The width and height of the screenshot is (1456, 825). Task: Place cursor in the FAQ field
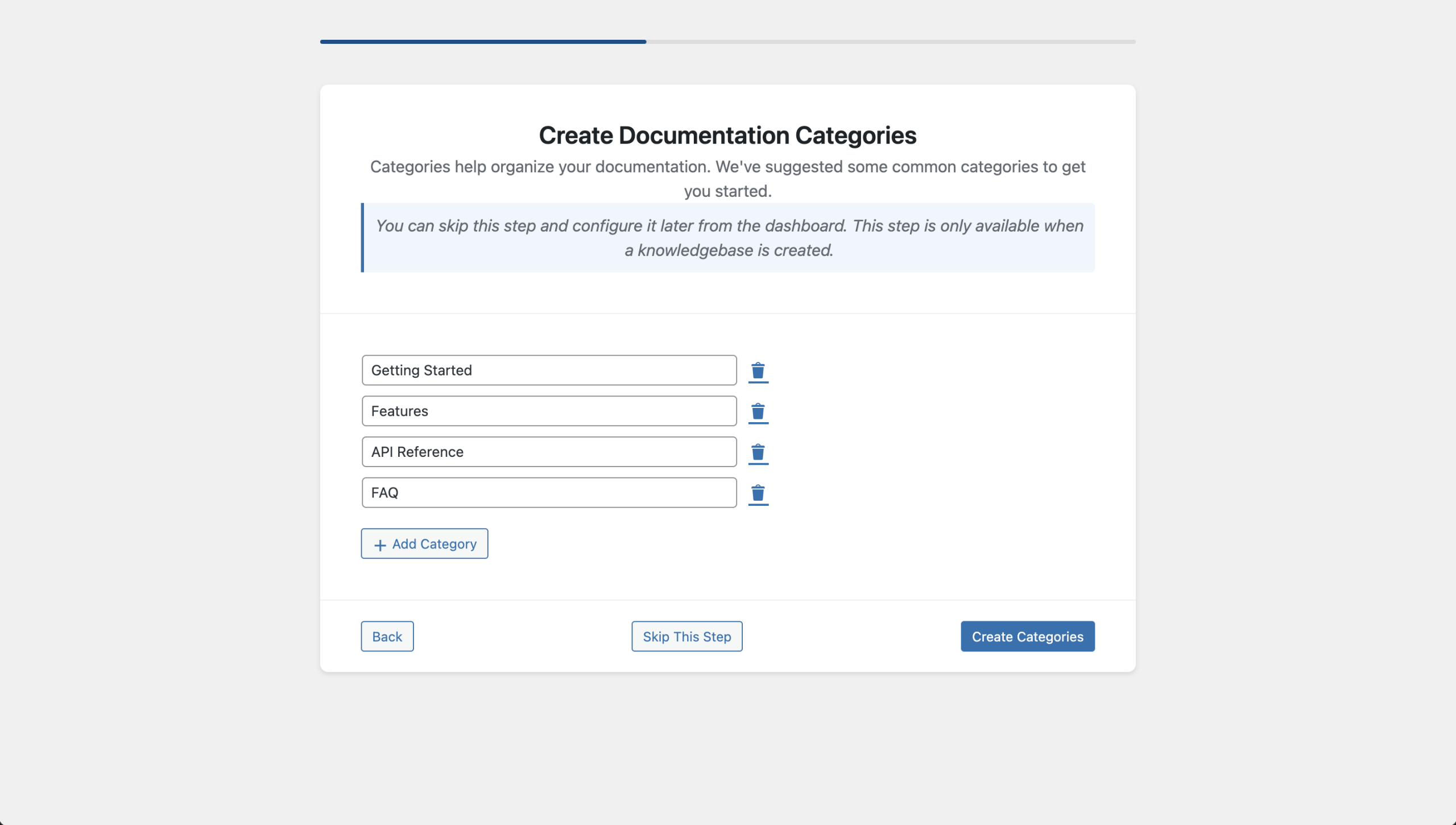549,493
